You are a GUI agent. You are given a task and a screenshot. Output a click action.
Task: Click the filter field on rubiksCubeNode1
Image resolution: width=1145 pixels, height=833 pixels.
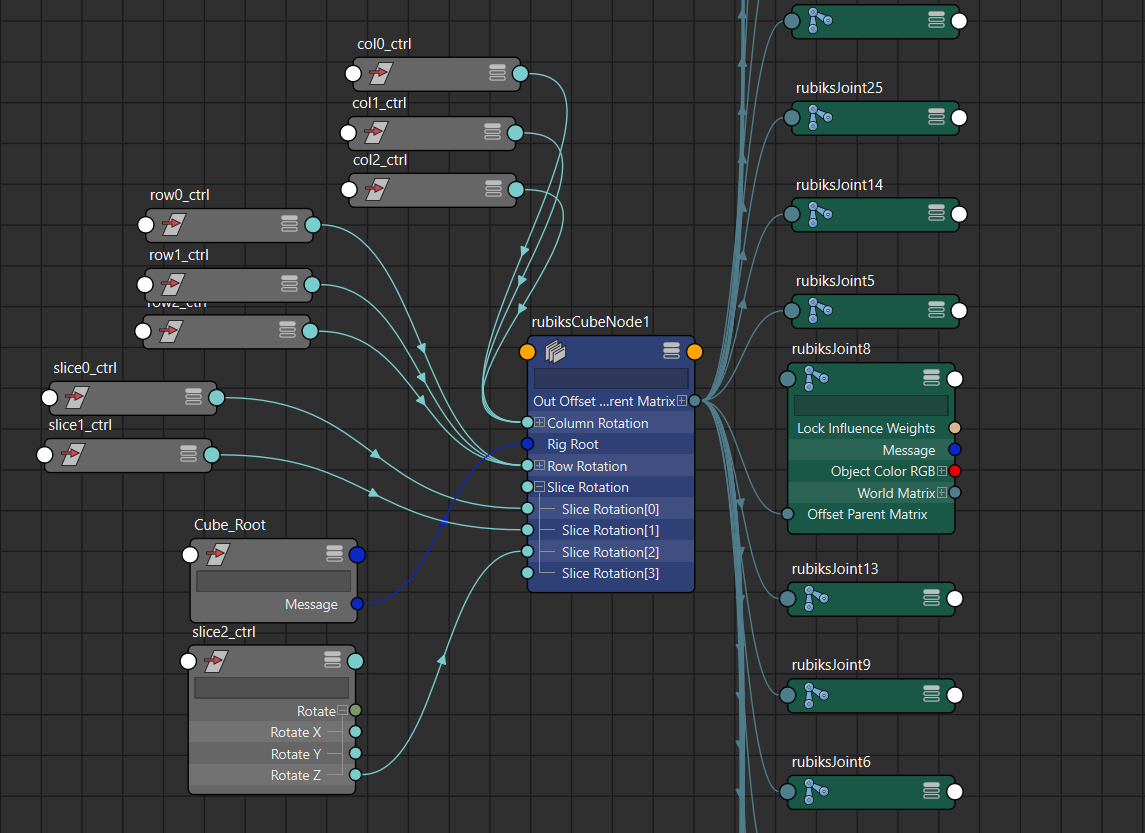(x=611, y=378)
